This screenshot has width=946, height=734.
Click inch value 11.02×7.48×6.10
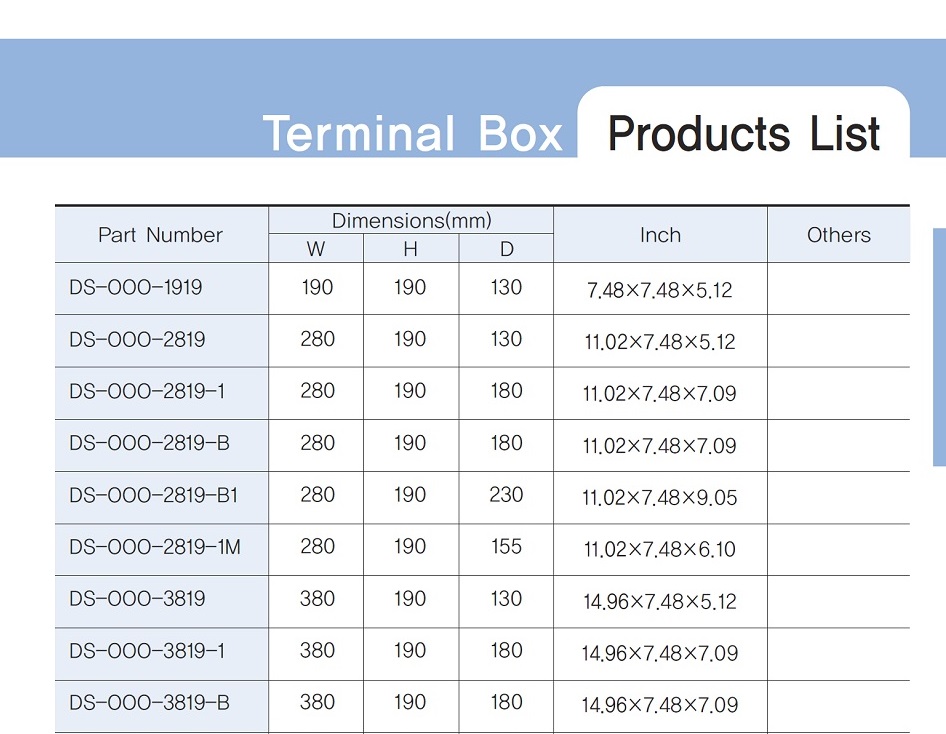pos(660,549)
